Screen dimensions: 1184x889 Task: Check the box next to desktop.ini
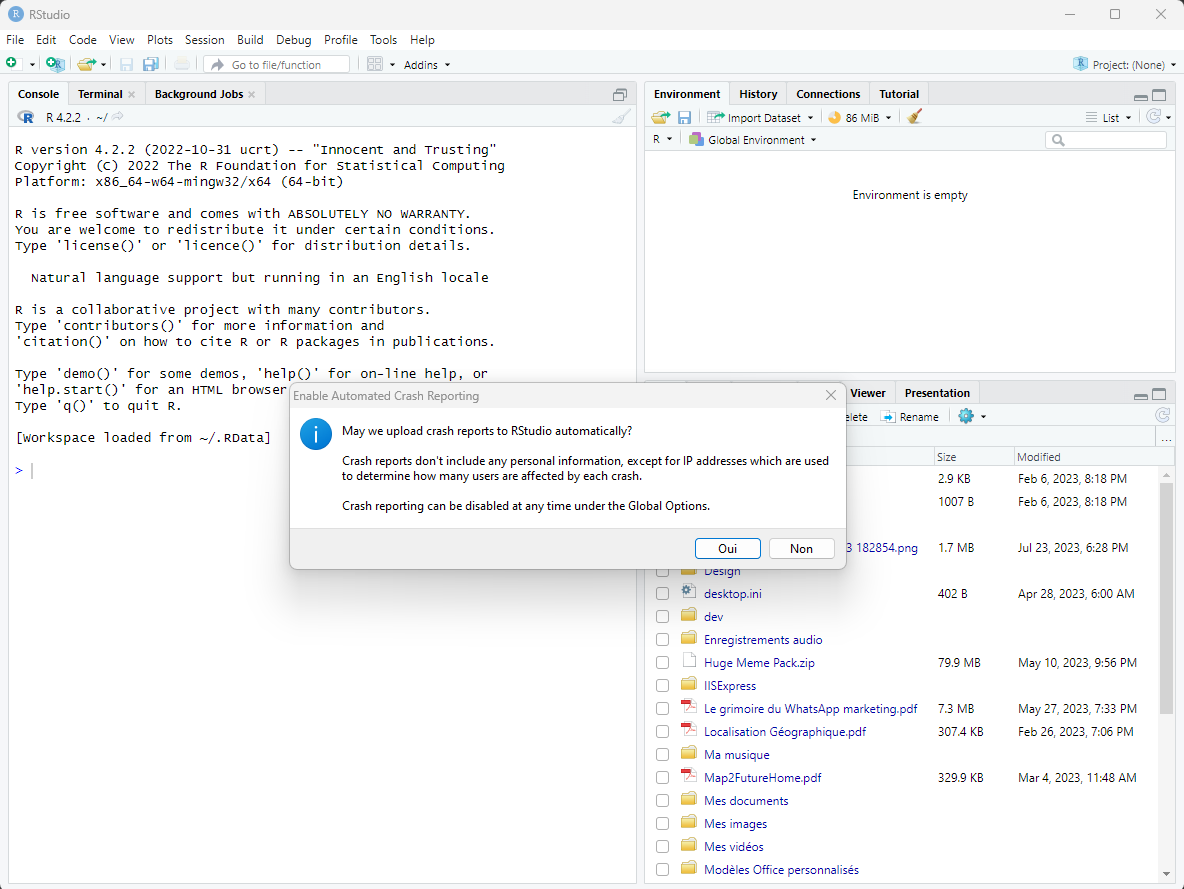tap(662, 594)
